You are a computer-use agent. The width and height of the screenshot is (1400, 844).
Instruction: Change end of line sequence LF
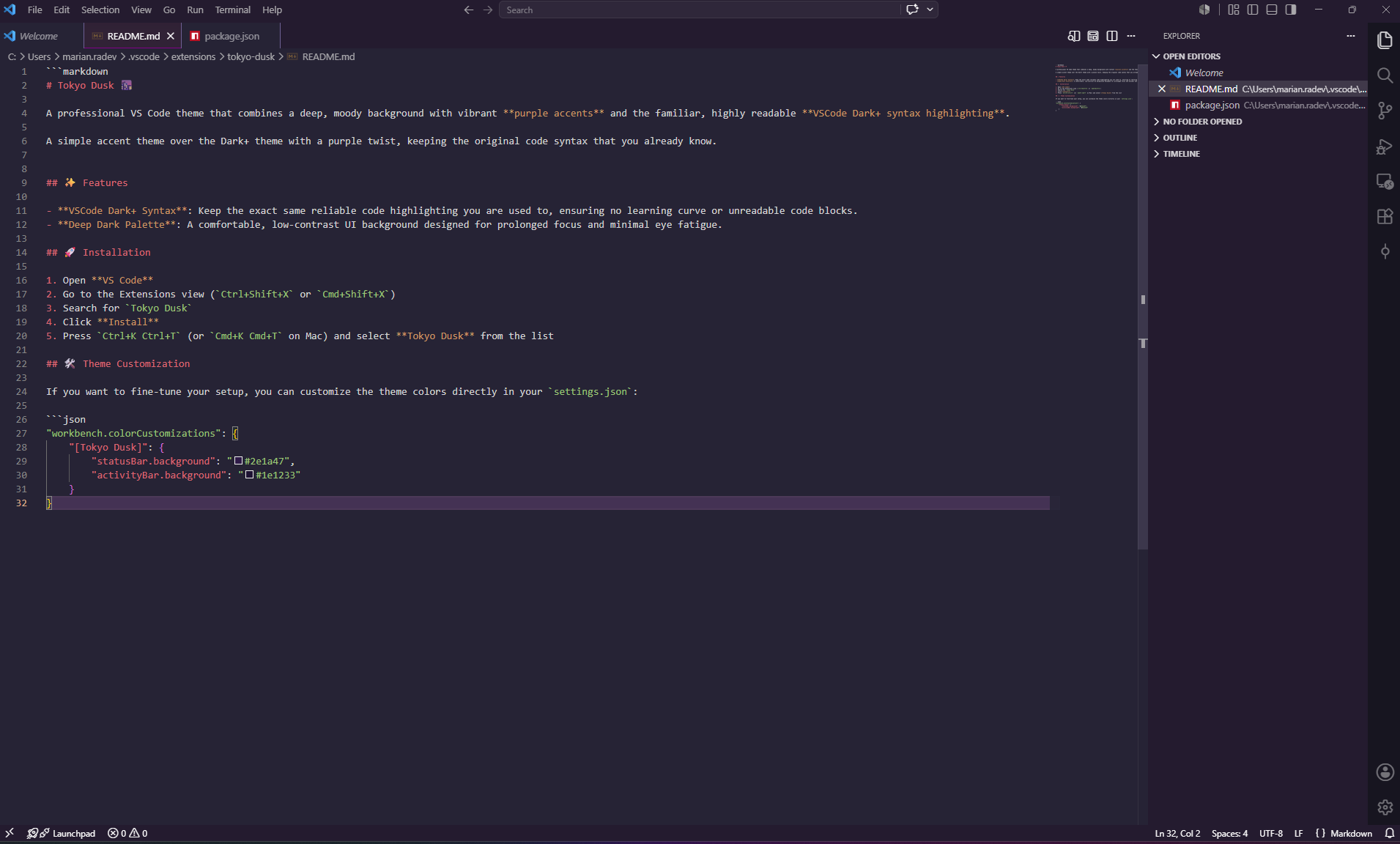pyautogui.click(x=1298, y=833)
